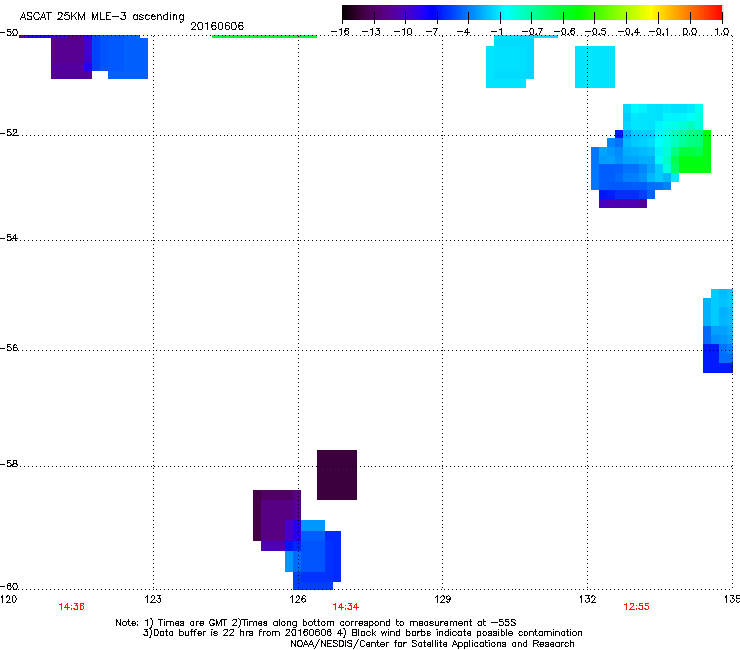Click the red pass time 12:55
Viewport: 740px width, 650px height.
(x=636, y=607)
